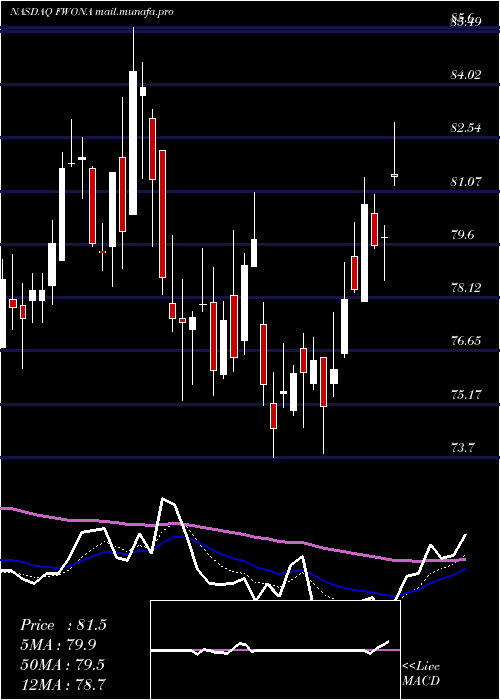The height and width of the screenshot is (700, 500).
Task: Click the Price : 81.5 readout
Action: tap(63, 625)
